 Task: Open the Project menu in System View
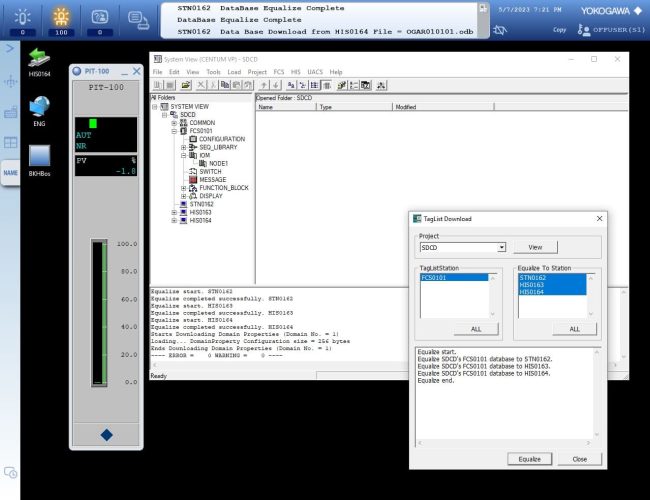click(x=257, y=72)
